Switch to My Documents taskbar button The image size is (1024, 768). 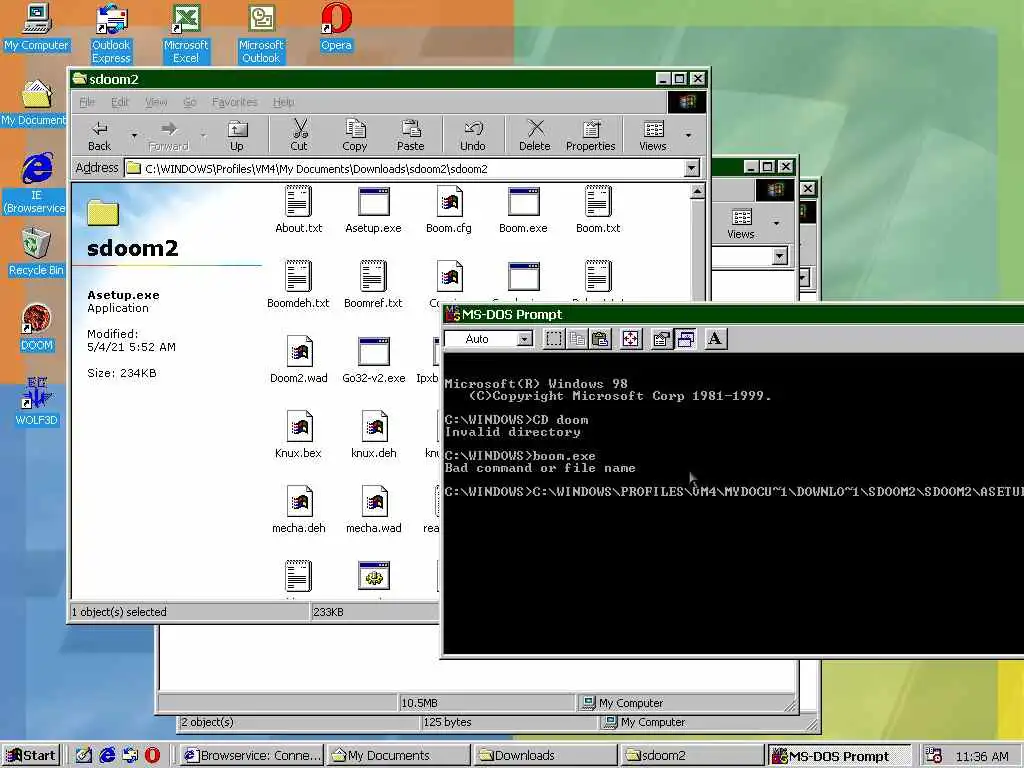pyautogui.click(x=398, y=756)
